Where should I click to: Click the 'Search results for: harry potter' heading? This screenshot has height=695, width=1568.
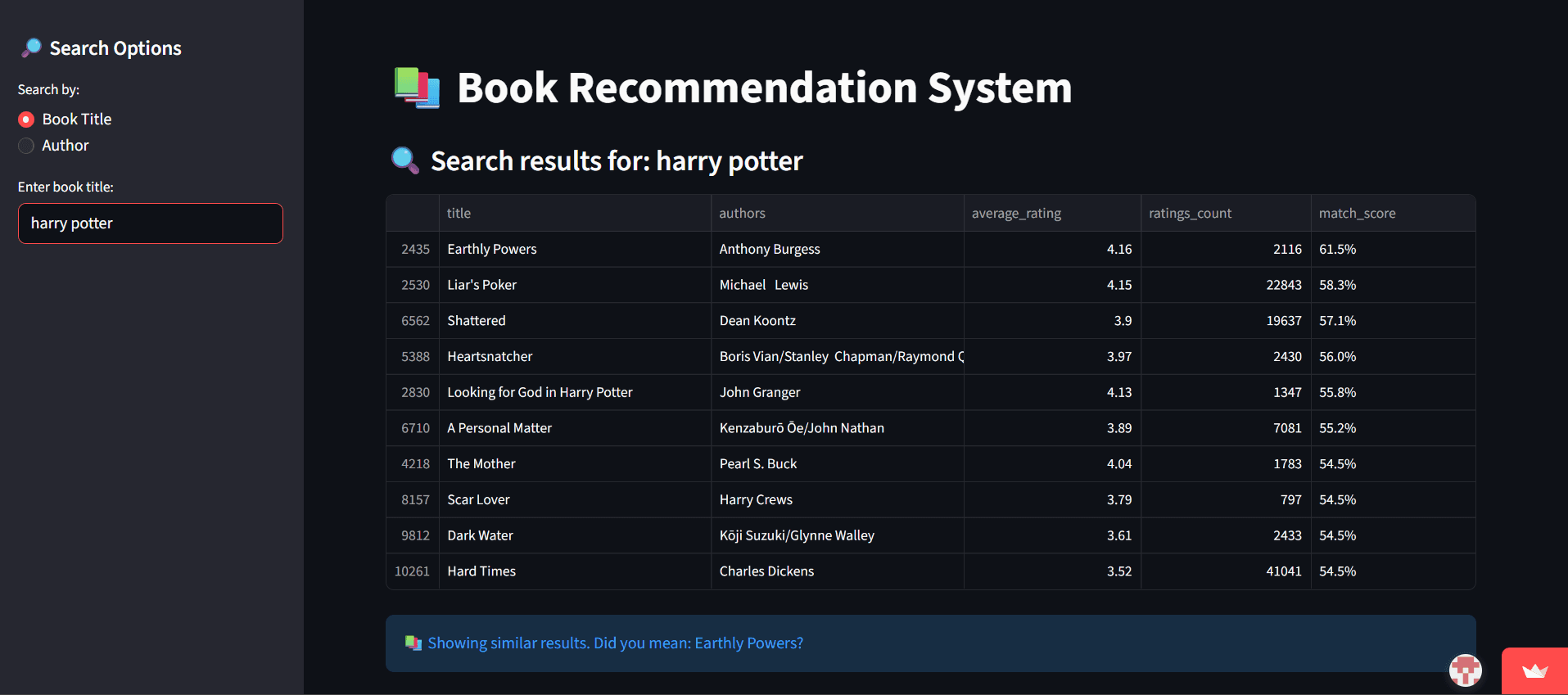tap(617, 161)
